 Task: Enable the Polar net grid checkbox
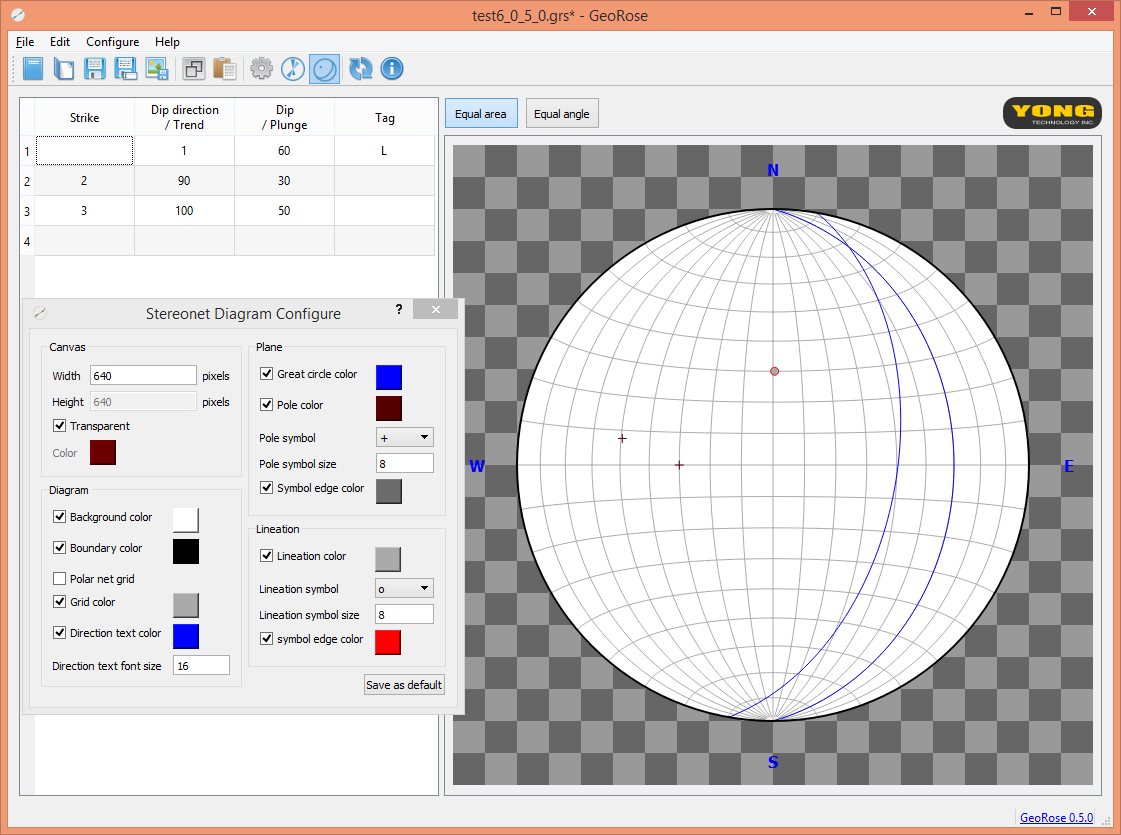click(x=60, y=578)
